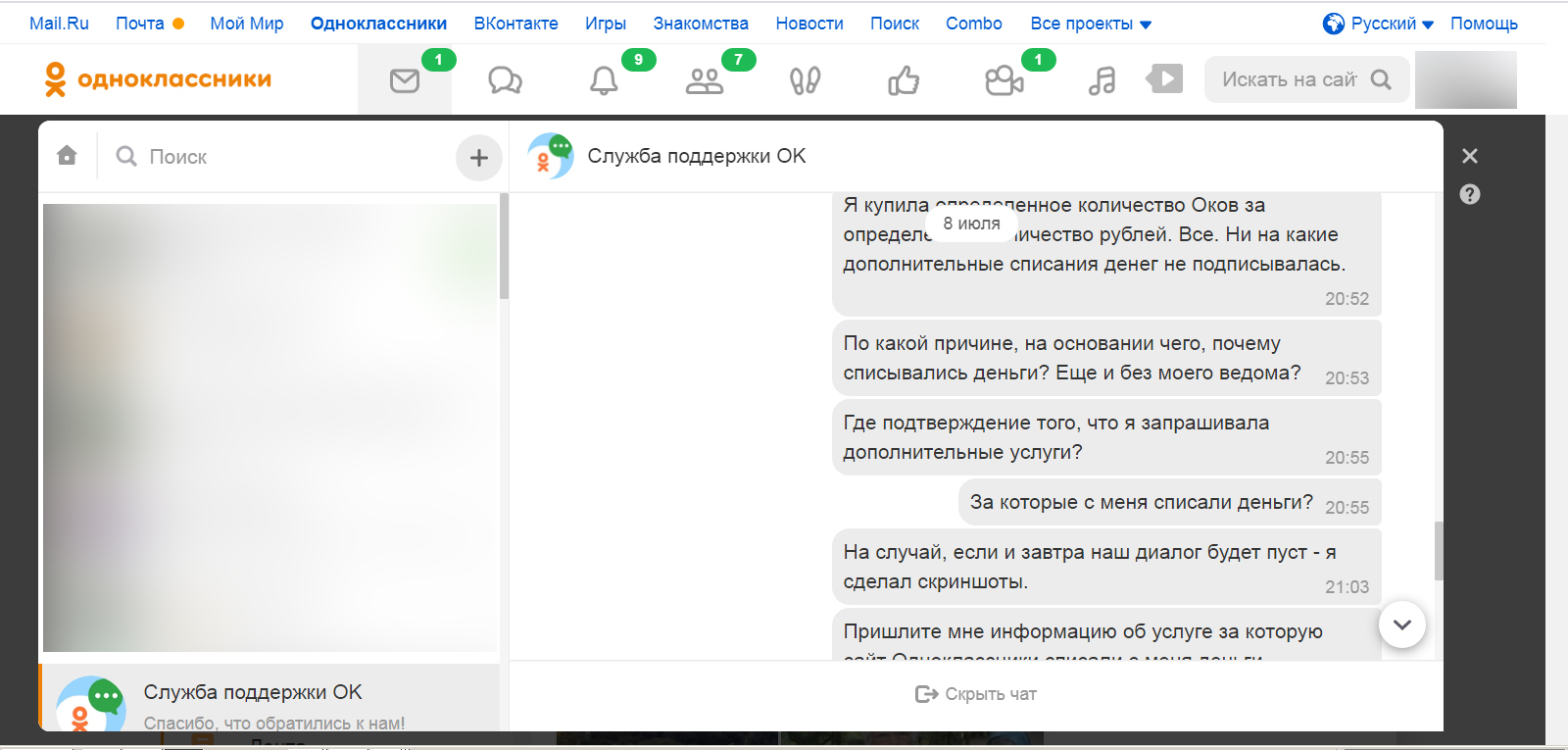This screenshot has width=1568, height=750.
Task: Open the Русский language dropdown
Action: (1392, 24)
